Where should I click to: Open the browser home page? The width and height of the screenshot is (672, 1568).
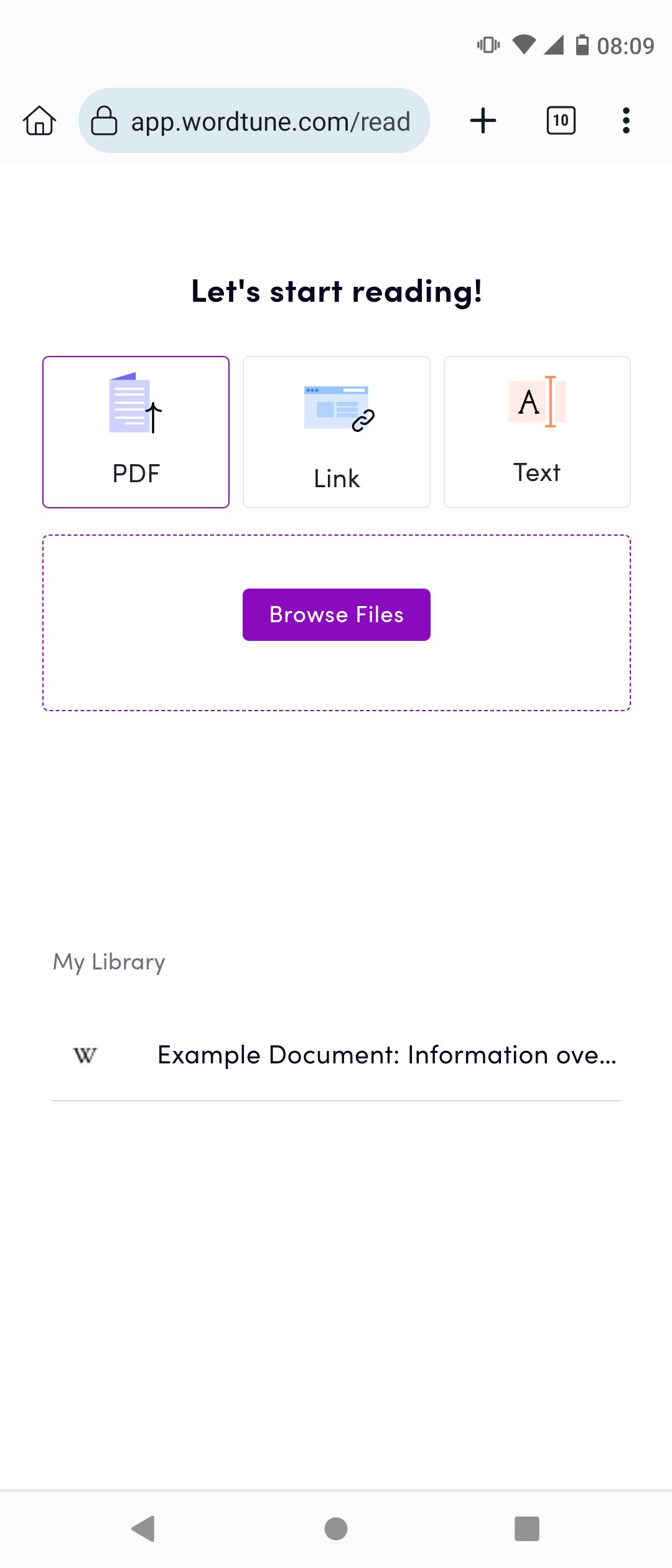click(x=39, y=121)
